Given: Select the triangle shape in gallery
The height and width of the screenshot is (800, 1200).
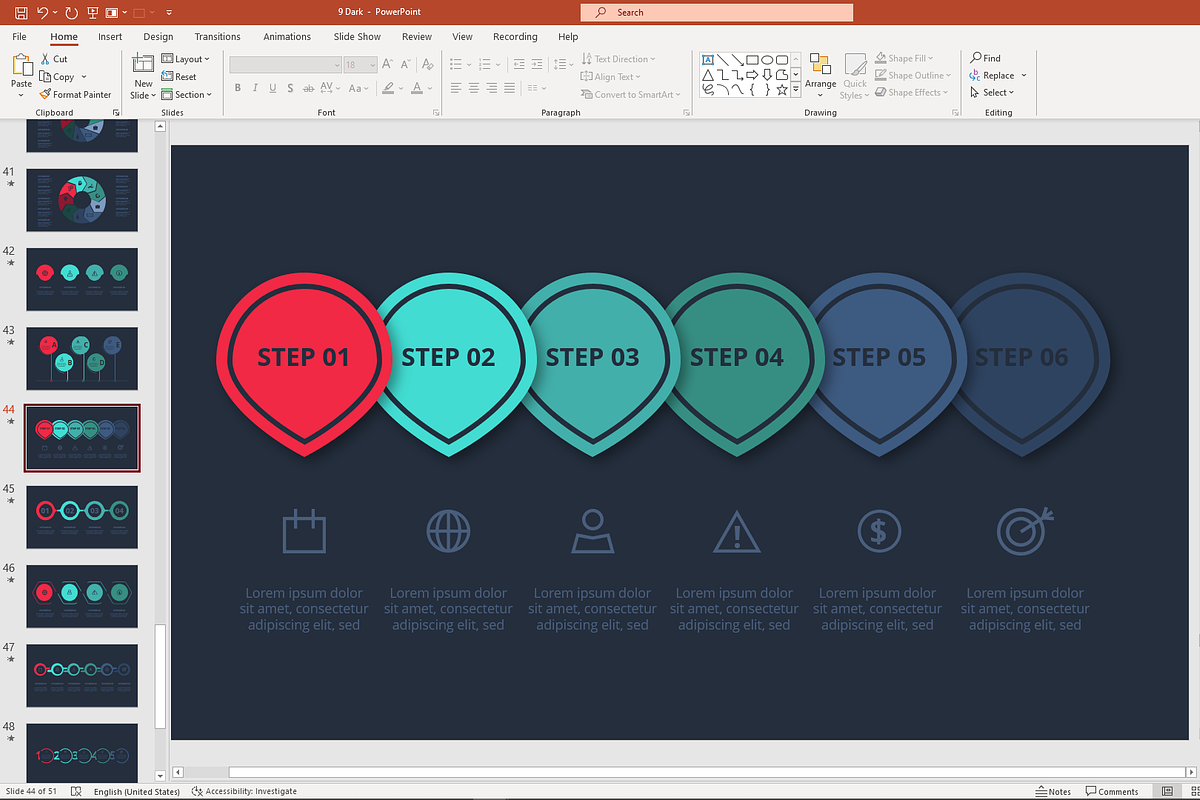Looking at the screenshot, I should 708,75.
